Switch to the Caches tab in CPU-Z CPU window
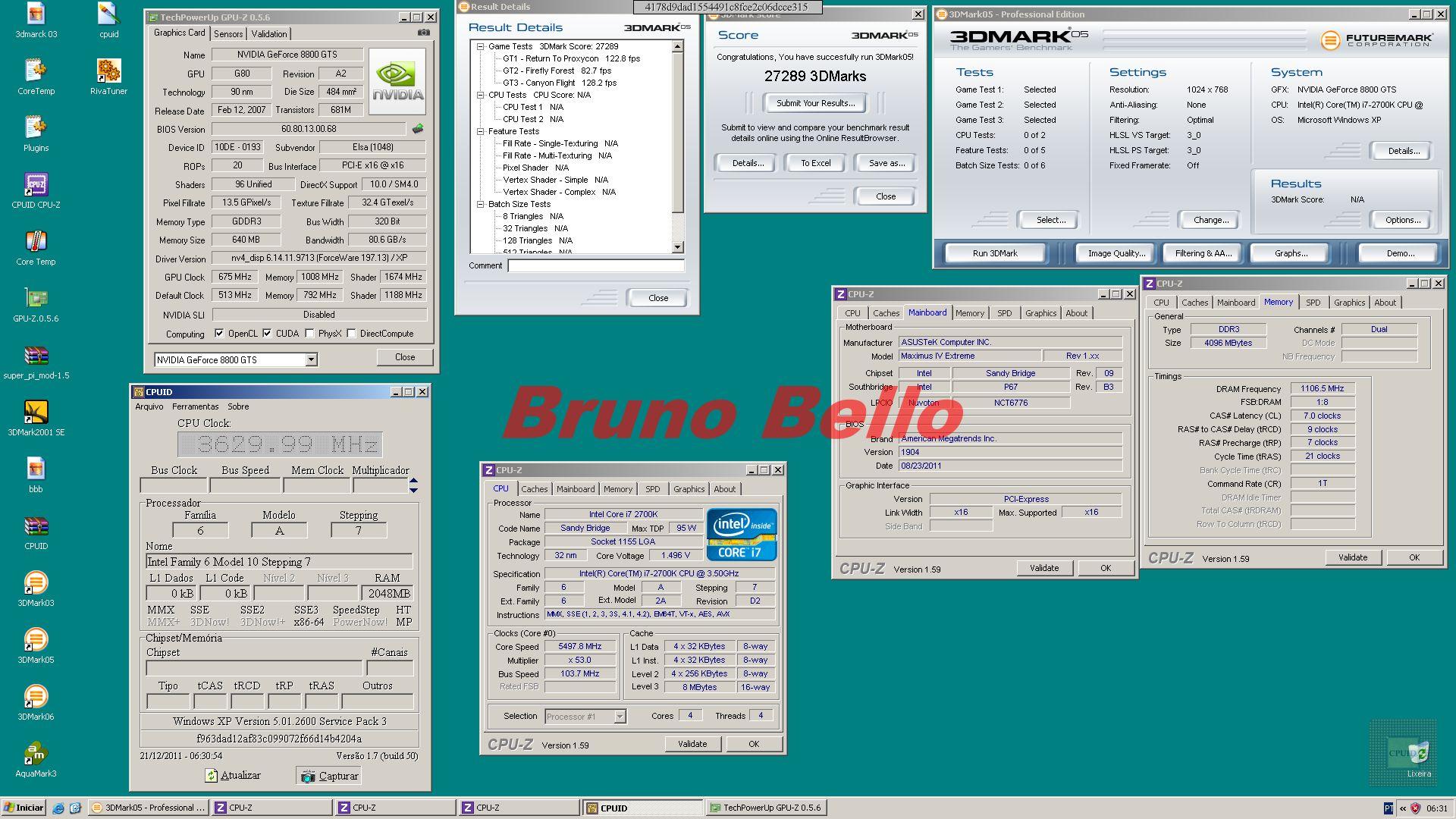1456x819 pixels. pos(534,489)
